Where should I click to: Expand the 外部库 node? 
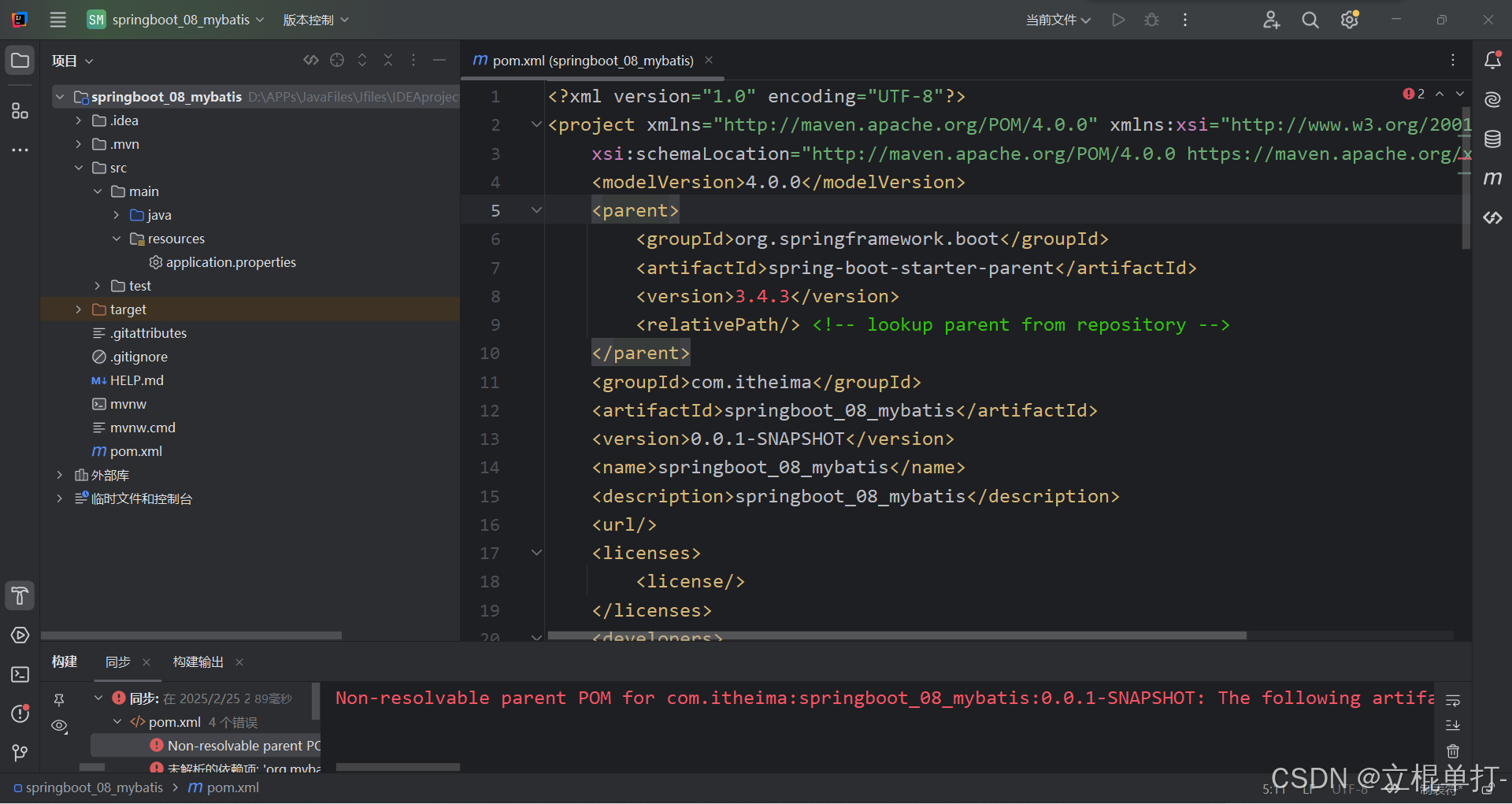point(59,475)
